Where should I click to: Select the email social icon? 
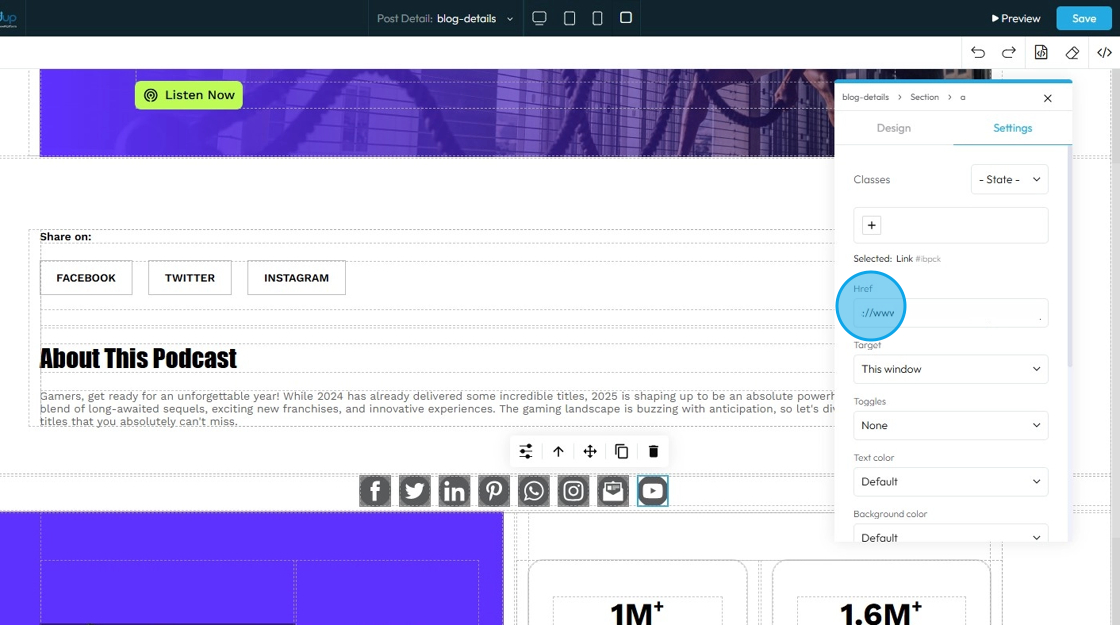coord(613,491)
